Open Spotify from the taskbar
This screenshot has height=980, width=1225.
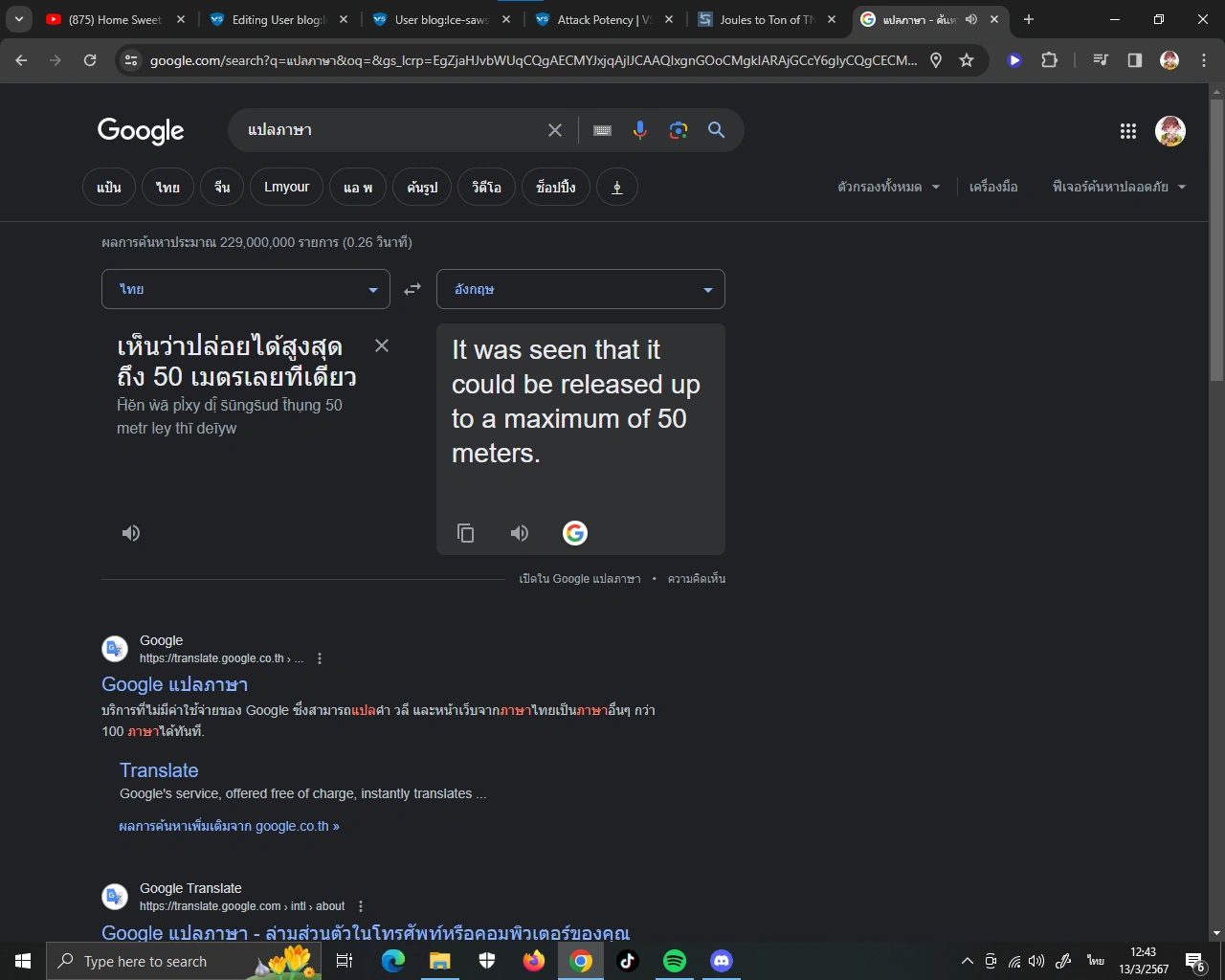[675, 961]
